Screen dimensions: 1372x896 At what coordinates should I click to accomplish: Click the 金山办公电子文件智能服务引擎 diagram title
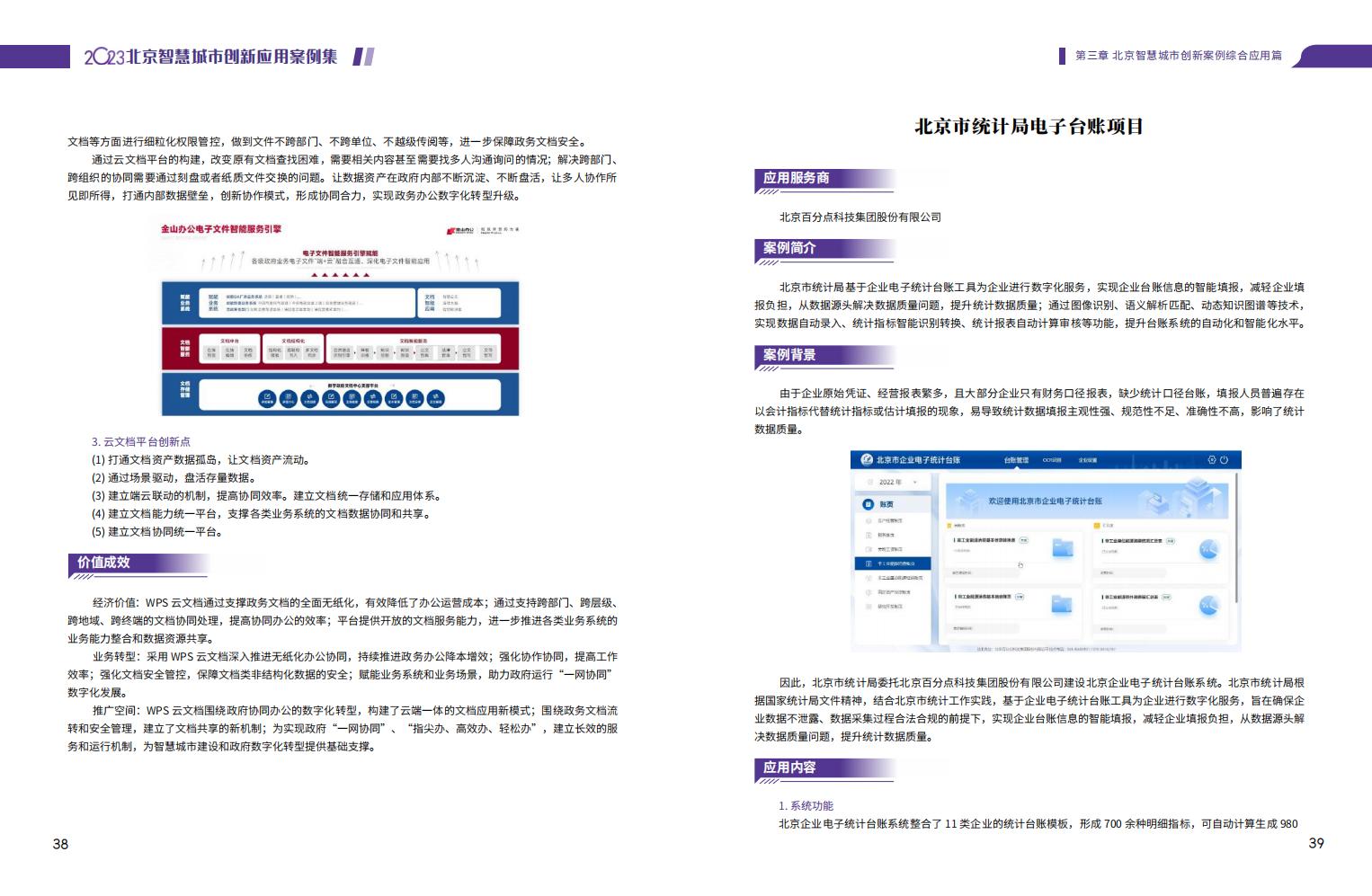pyautogui.click(x=221, y=229)
